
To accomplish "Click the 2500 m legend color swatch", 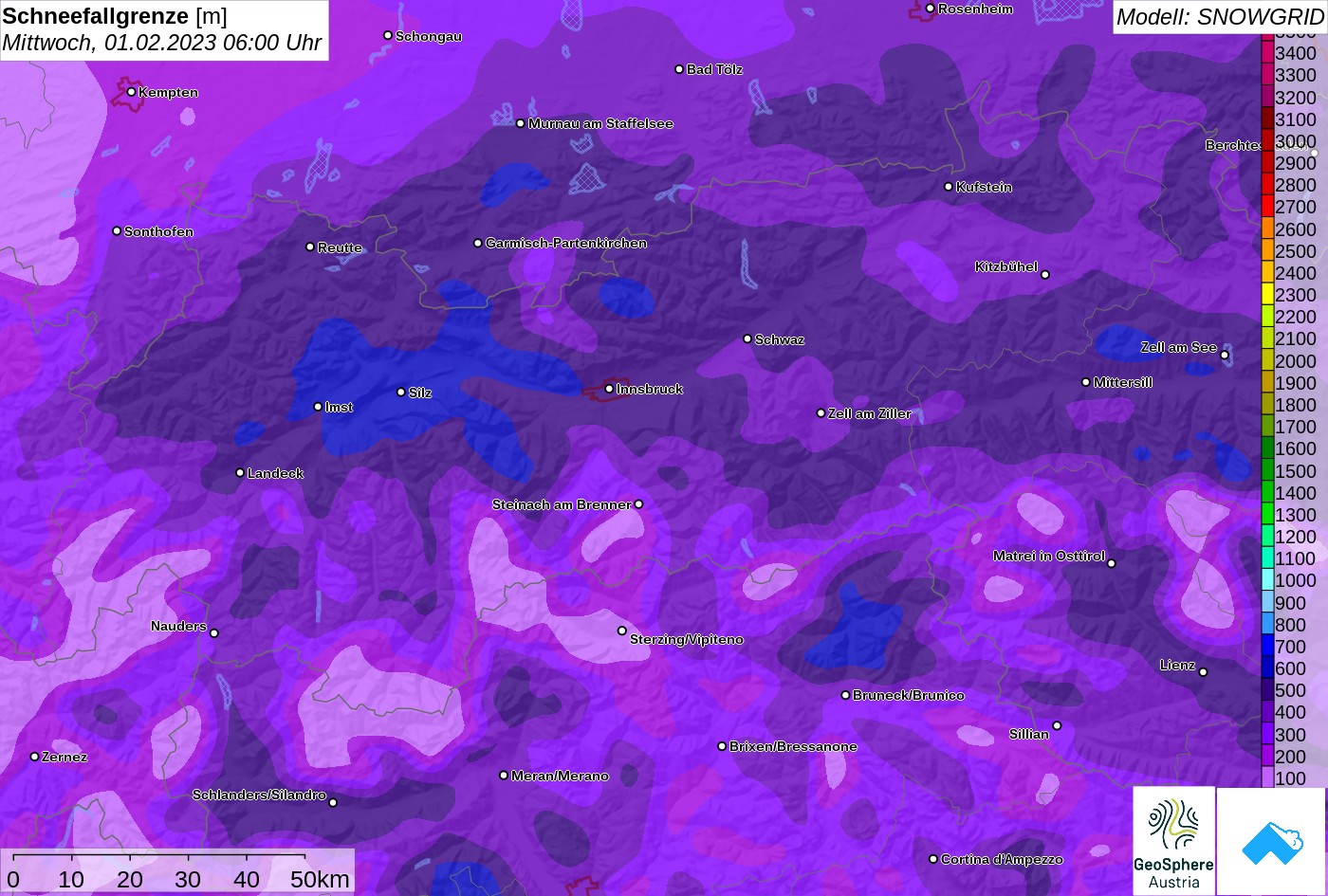I will tap(1267, 251).
